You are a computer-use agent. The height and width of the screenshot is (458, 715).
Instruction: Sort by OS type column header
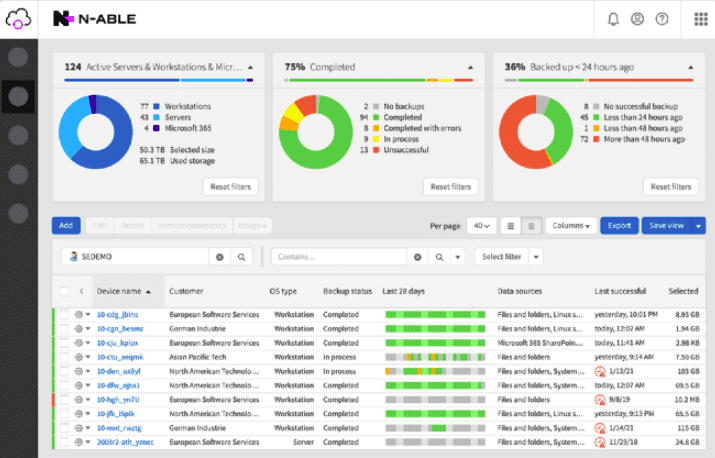point(283,291)
